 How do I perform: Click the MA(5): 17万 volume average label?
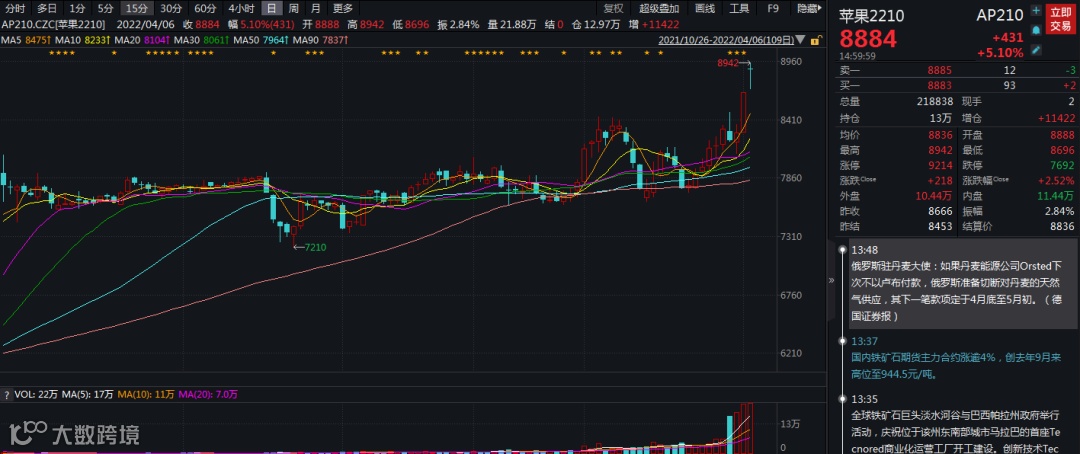pos(87,395)
